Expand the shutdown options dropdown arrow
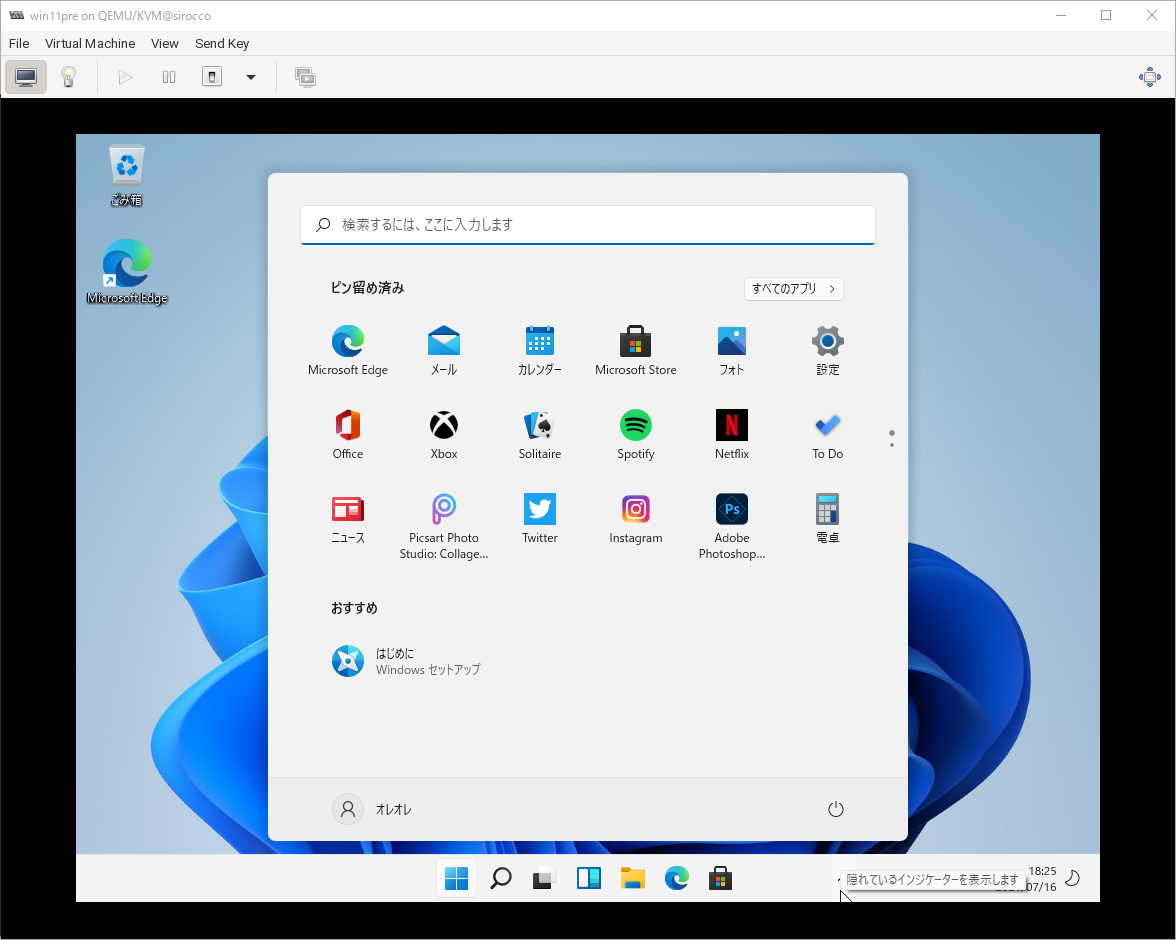Image resolution: width=1176 pixels, height=940 pixels. pos(251,77)
